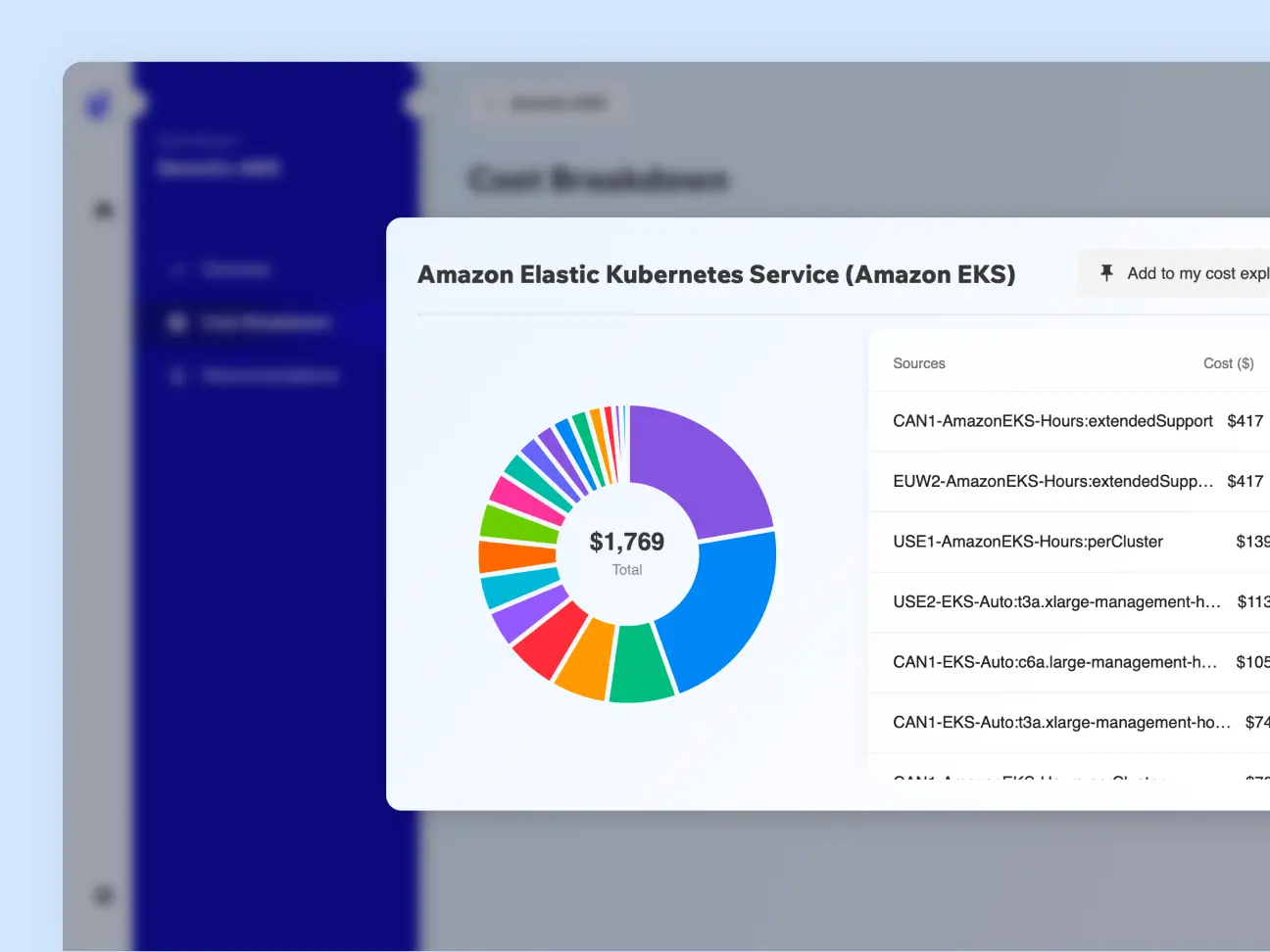Viewport: 1270px width, 952px height.
Task: Select the USE2-EKS-Auto:t3a.xlarge-management row
Action: 1069,601
